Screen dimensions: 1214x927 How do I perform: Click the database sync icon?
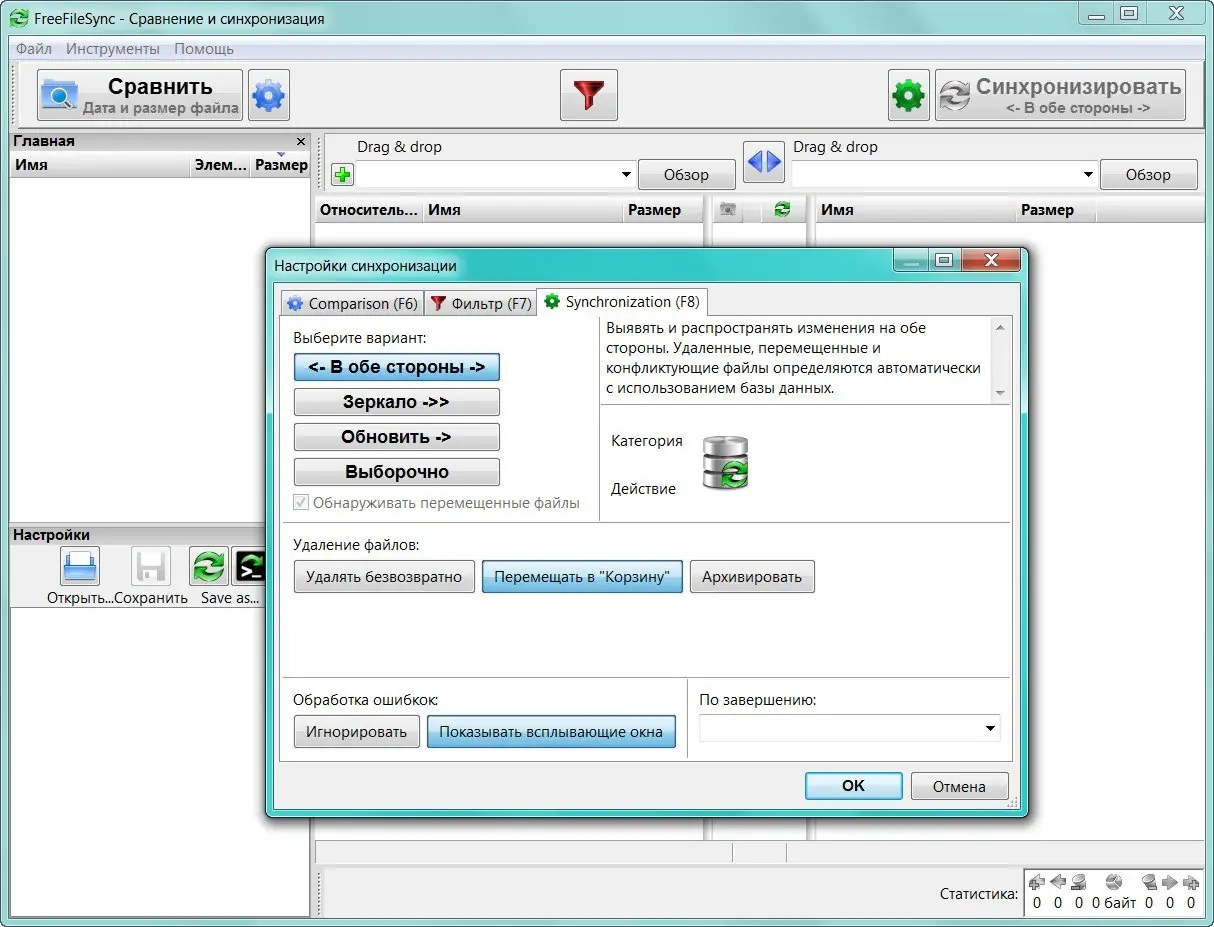click(725, 463)
